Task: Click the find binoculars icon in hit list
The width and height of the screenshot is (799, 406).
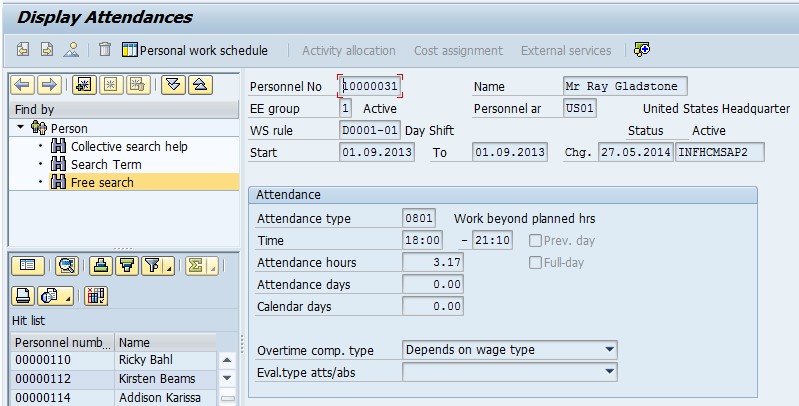Action: pos(66,265)
